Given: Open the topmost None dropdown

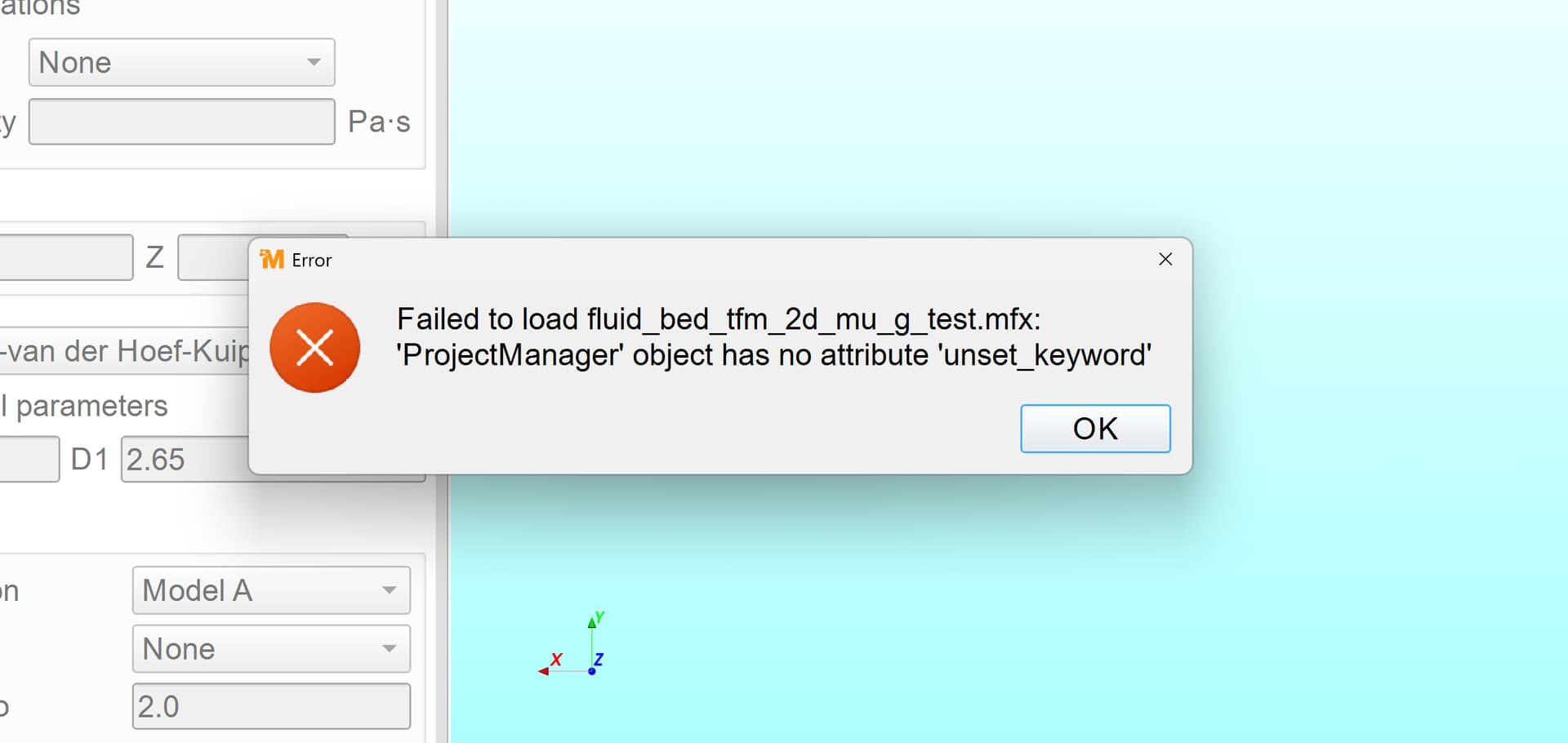Looking at the screenshot, I should [x=181, y=62].
